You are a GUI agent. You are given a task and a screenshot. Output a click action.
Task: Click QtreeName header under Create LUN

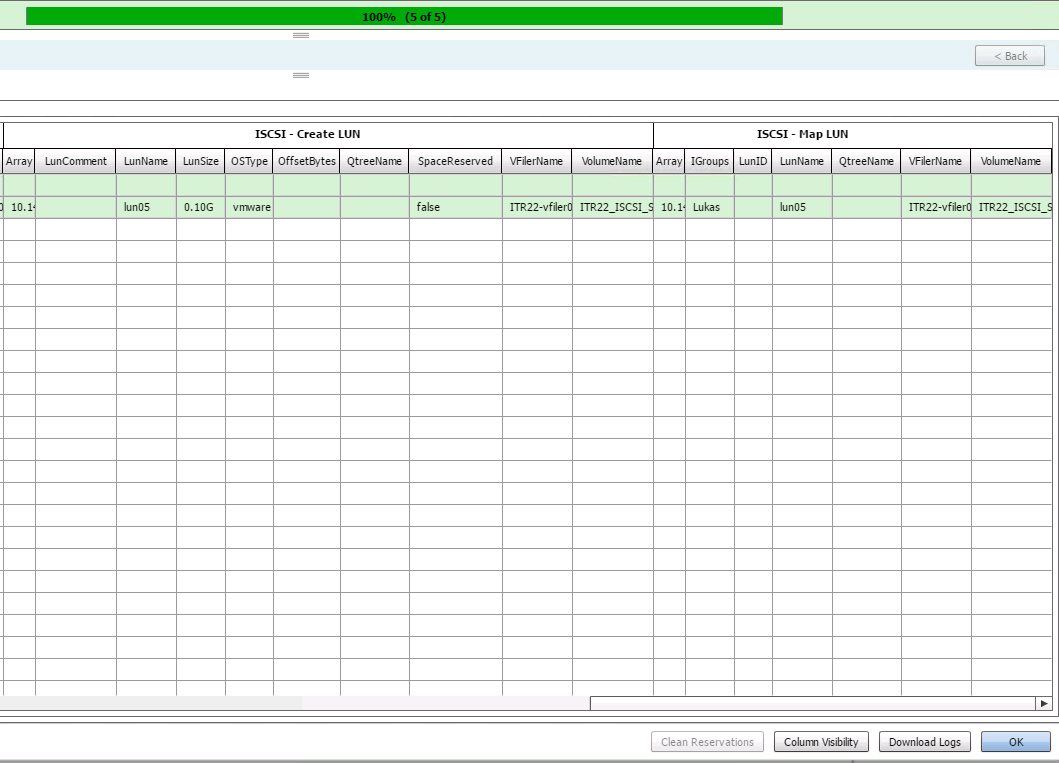tap(374, 161)
